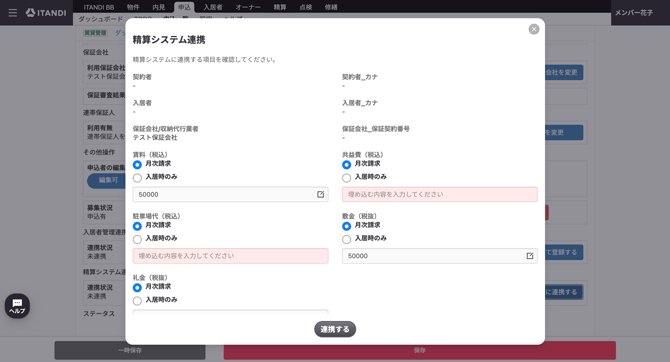Click the 賃料 input showing 50000
670x362 pixels.
click(x=230, y=194)
